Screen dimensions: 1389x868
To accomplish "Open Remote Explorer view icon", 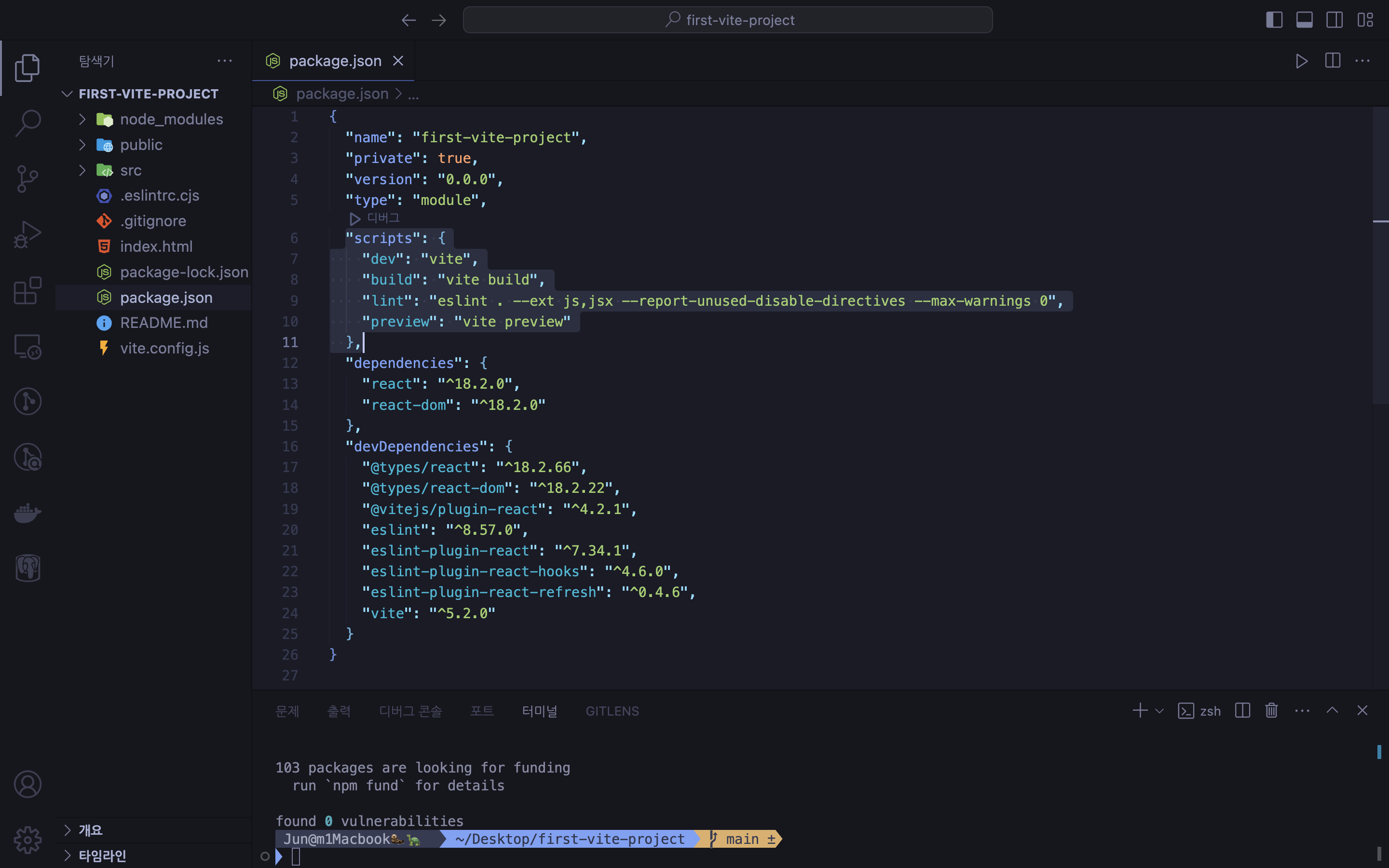I will tap(27, 346).
